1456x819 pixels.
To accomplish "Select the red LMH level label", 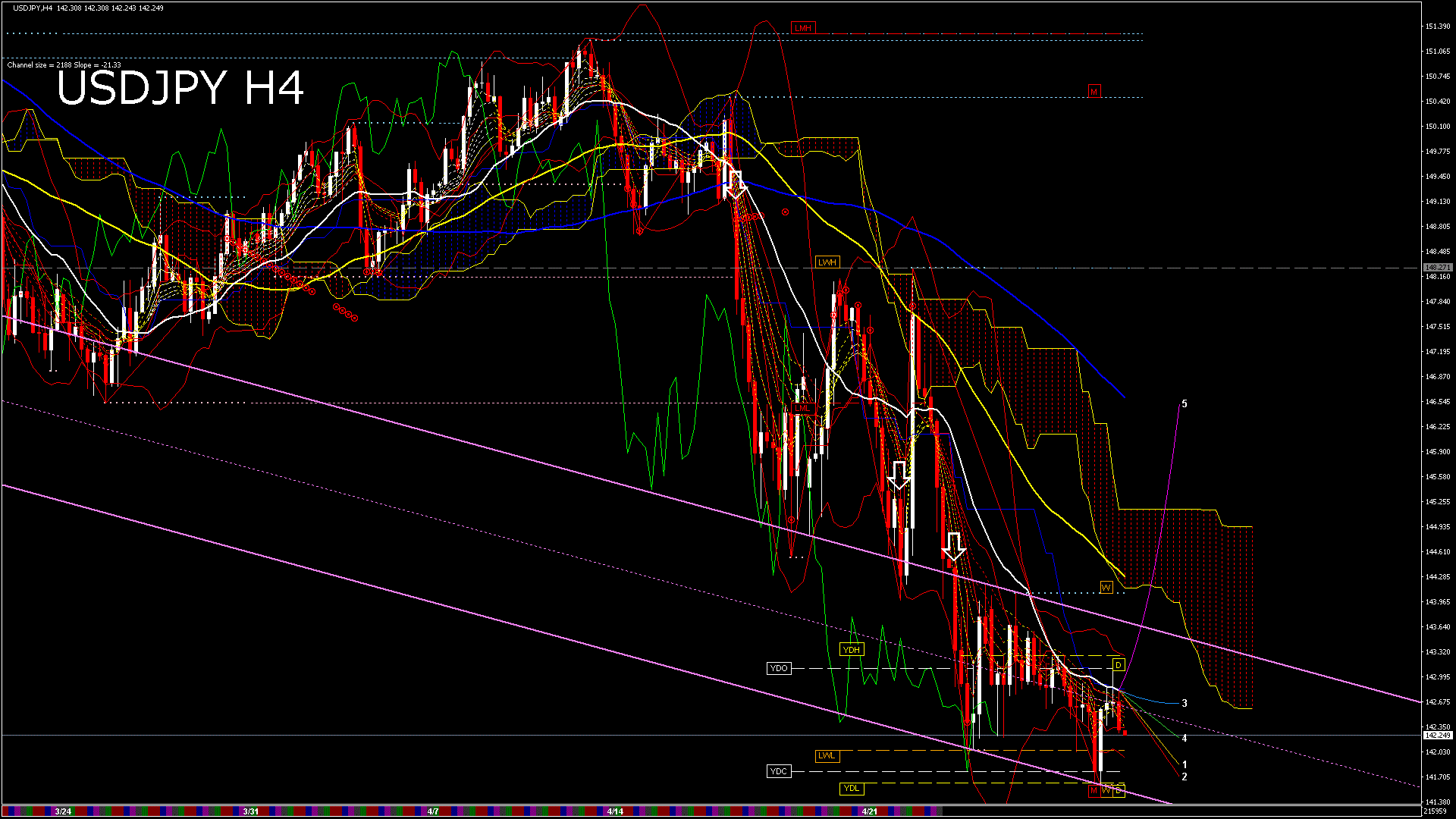I will 802,28.
